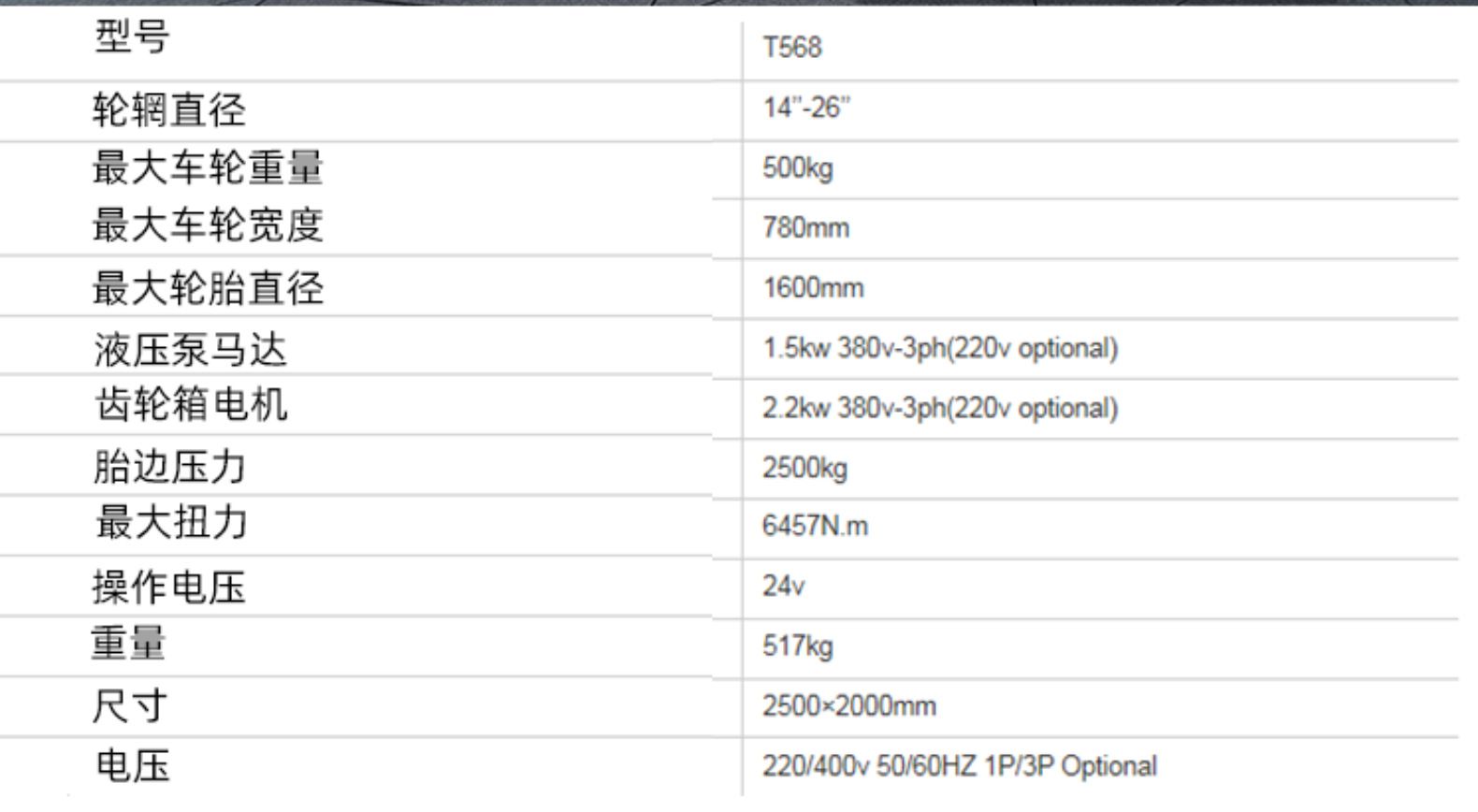Select the 14"-26" rim diameter value
The image size is (1478, 812).
806,108
